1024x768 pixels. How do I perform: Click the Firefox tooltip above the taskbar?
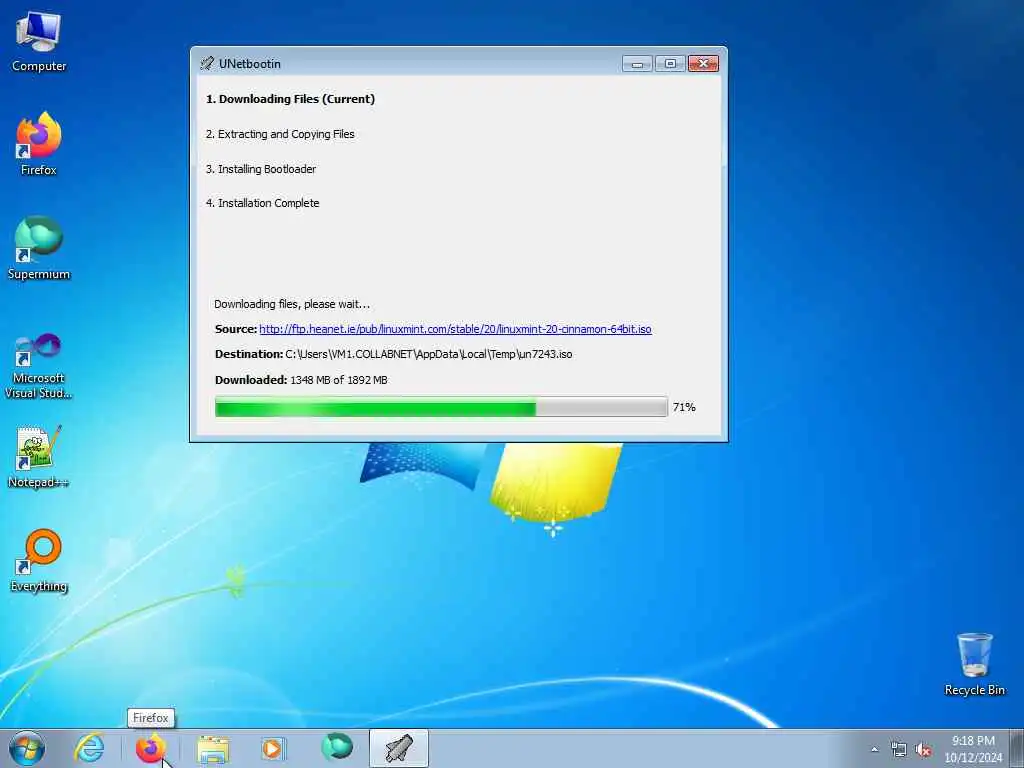(151, 718)
